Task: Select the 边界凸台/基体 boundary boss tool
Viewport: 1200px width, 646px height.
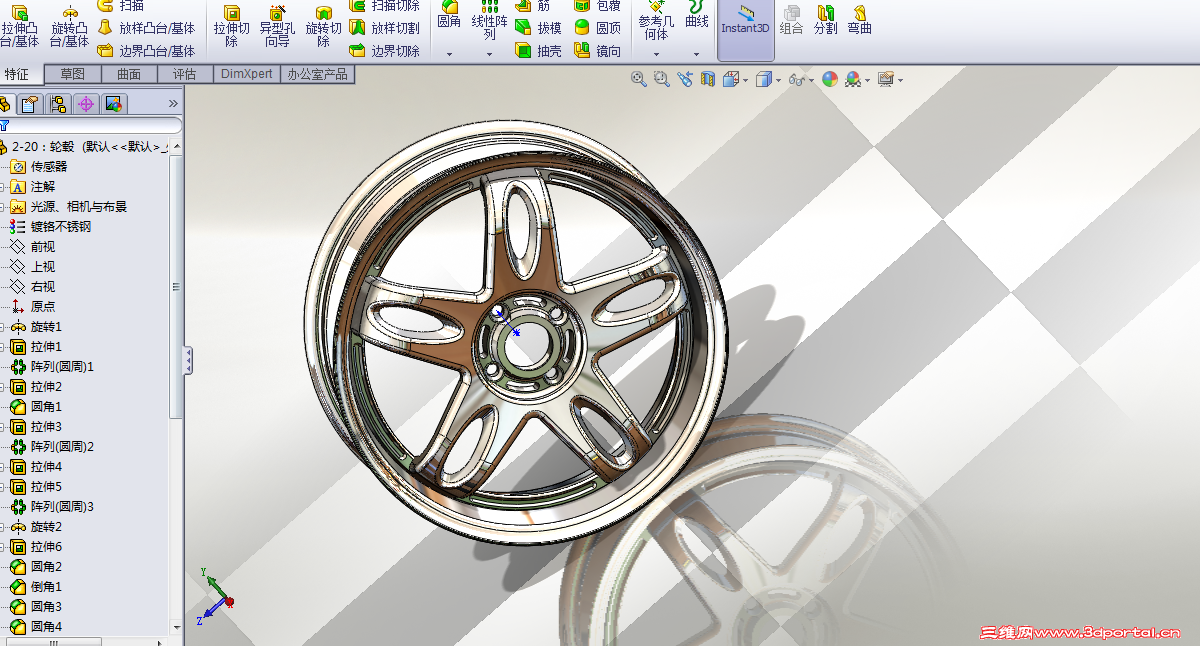Action: point(146,50)
